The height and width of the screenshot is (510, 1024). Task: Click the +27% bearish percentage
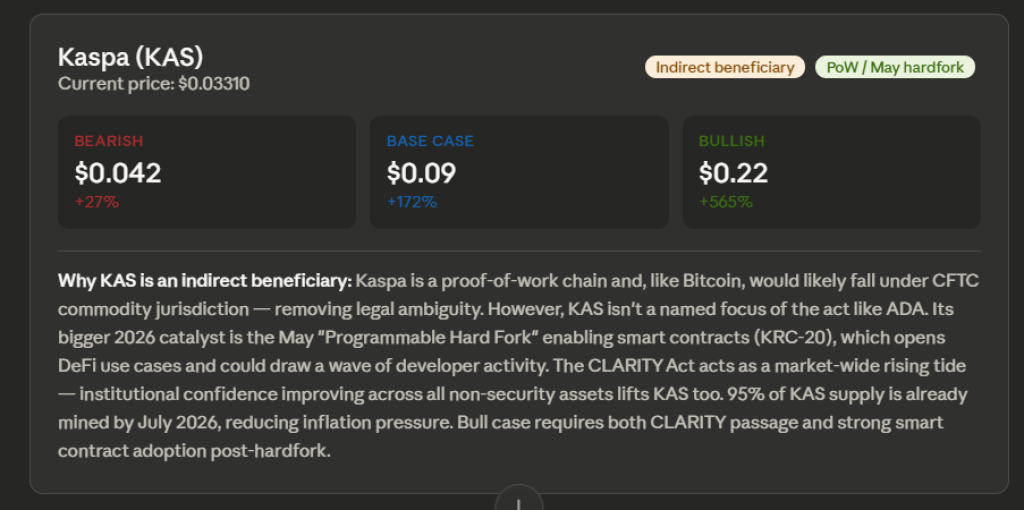point(97,202)
